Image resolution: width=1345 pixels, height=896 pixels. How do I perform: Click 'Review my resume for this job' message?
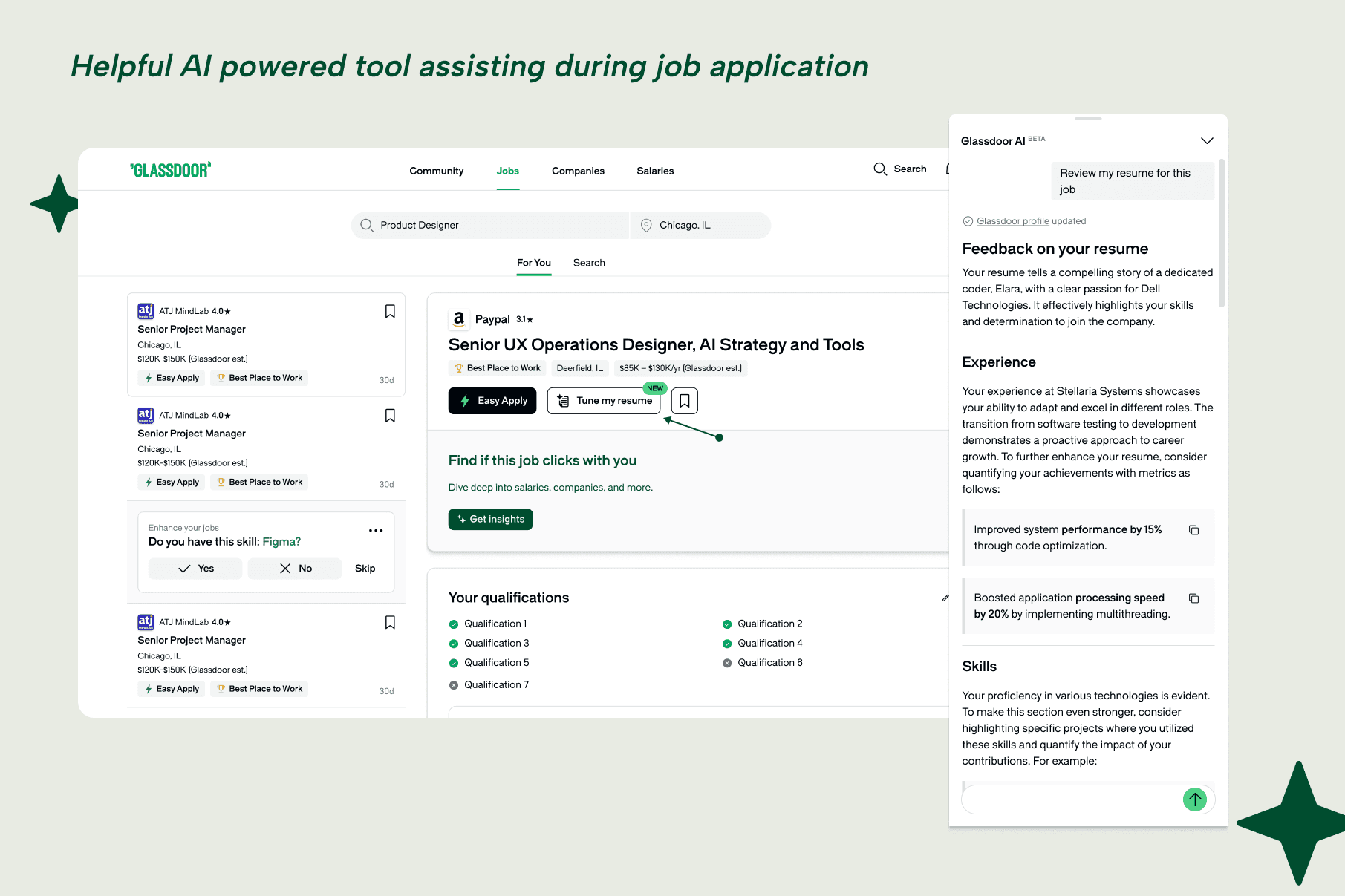tap(1133, 181)
